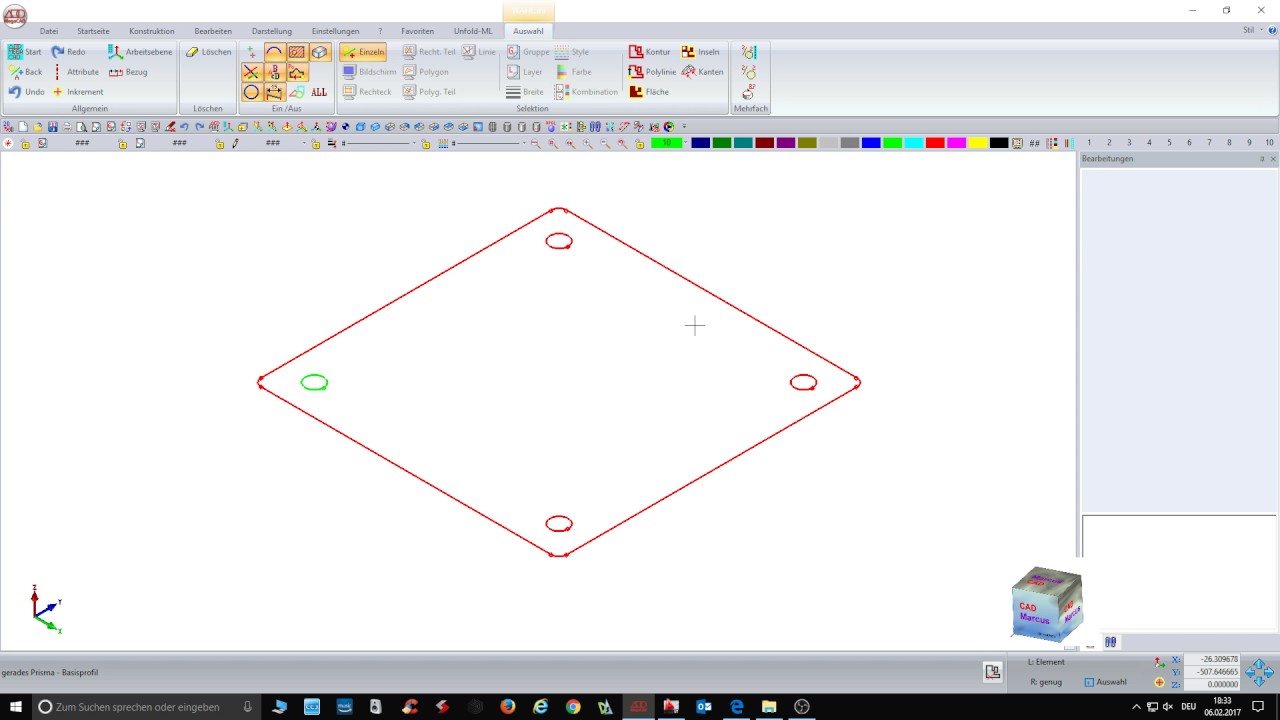The height and width of the screenshot is (720, 1280).
Task: Select layer number 10 button
Action: tap(1269, 143)
